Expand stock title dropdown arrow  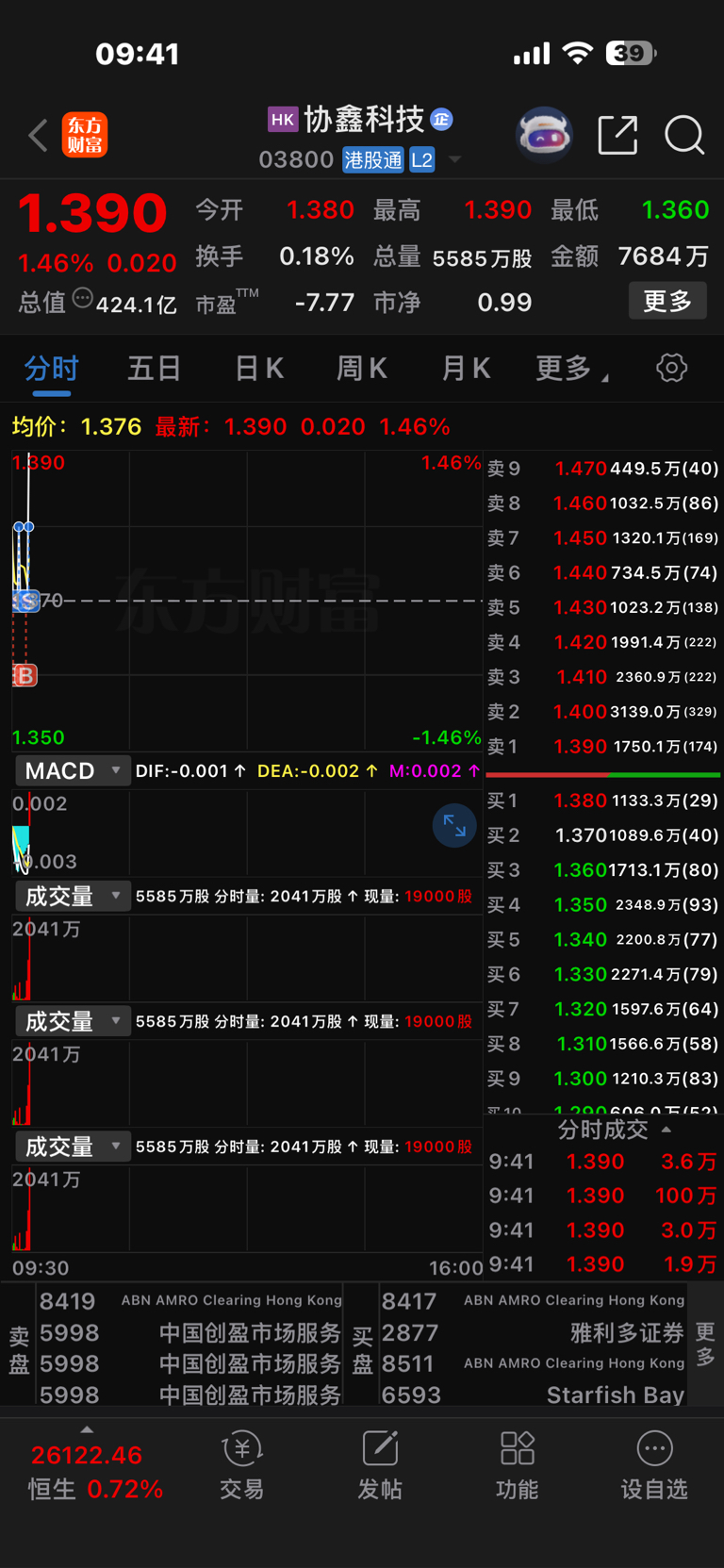click(454, 159)
